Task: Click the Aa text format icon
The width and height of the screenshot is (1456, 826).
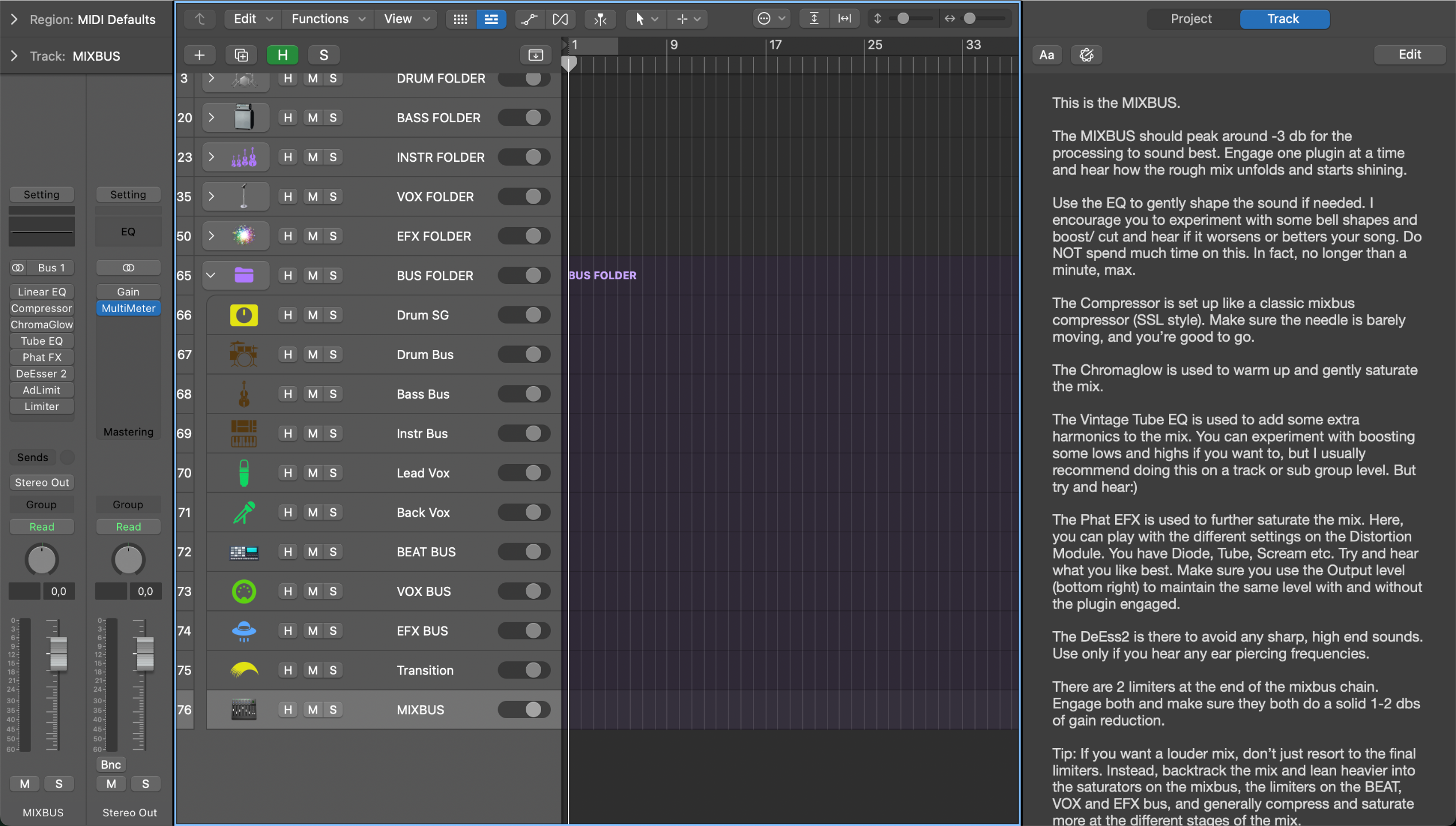Action: (x=1046, y=55)
